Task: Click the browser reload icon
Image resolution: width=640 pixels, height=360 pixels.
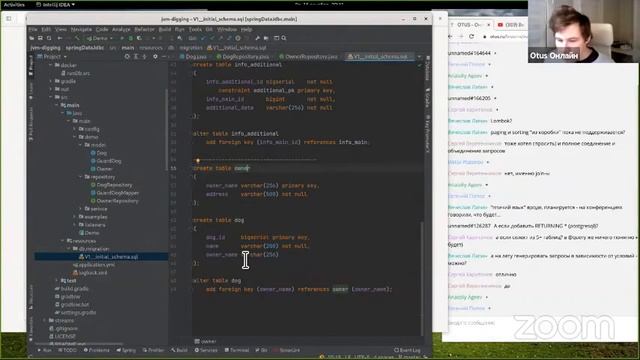Action: pyautogui.click(x=471, y=36)
